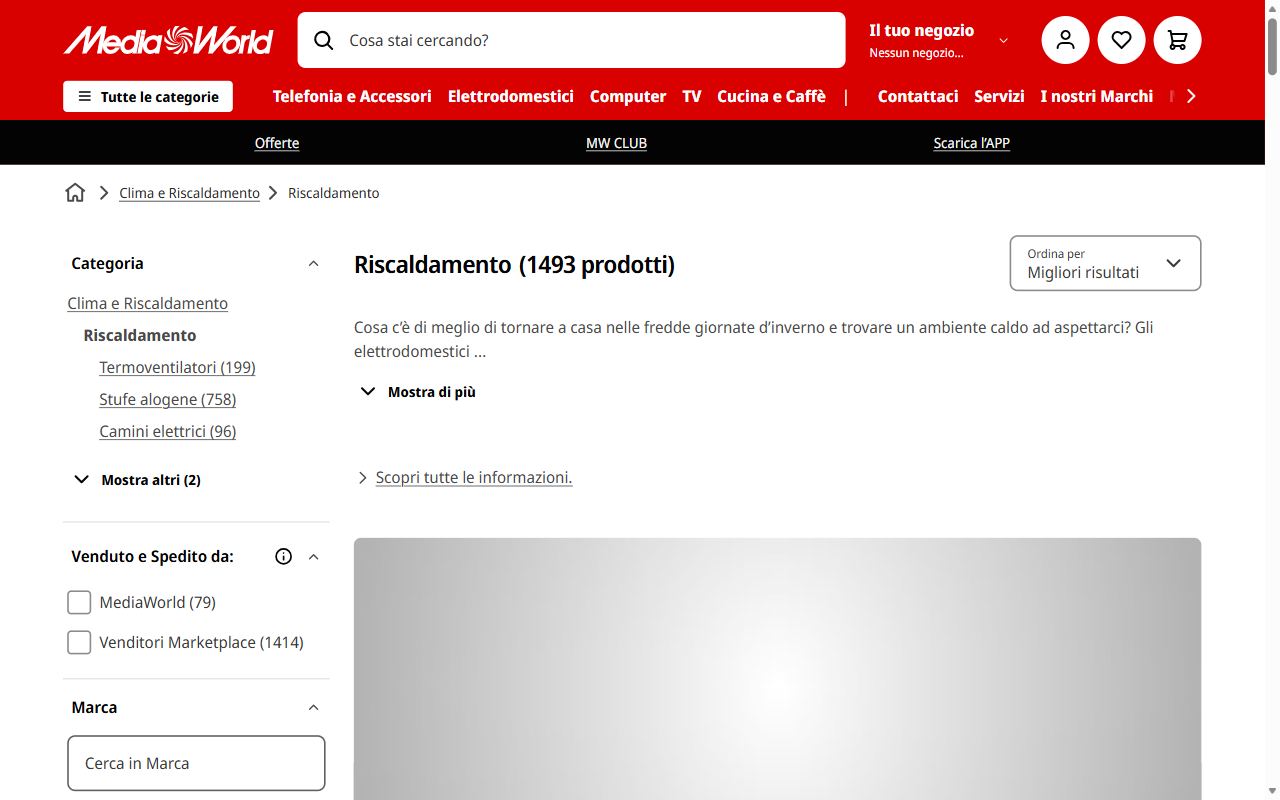This screenshot has width=1280, height=800.
Task: Open Scopri tutte le informazioni link
Action: pyautogui.click(x=474, y=478)
